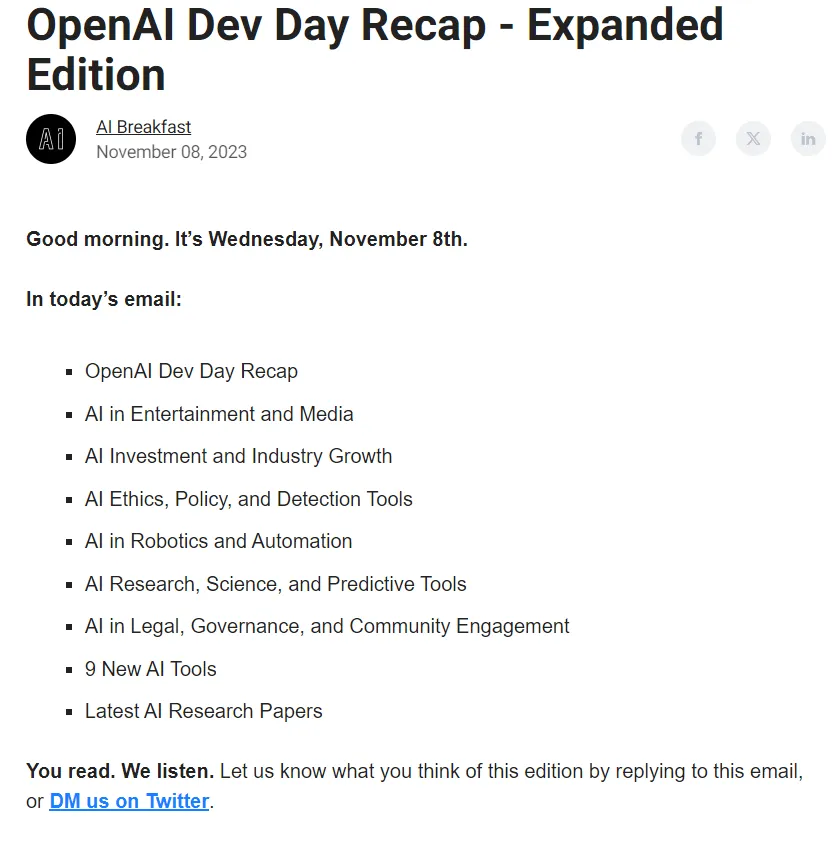
Task: Open the AI Breakfast author link
Action: point(144,127)
